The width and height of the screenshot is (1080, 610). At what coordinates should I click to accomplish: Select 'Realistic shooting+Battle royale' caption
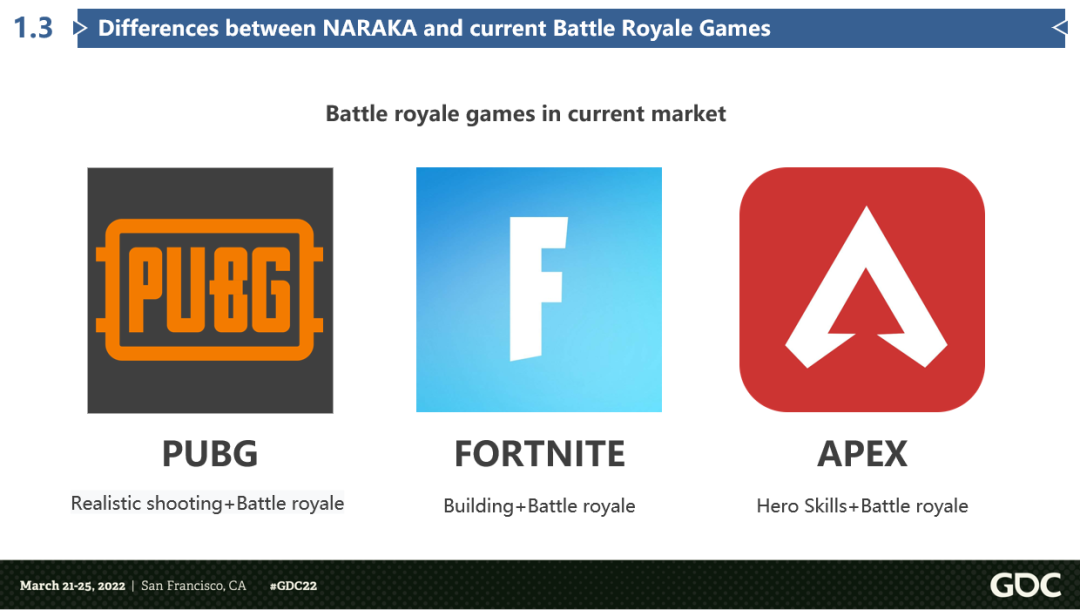[207, 503]
